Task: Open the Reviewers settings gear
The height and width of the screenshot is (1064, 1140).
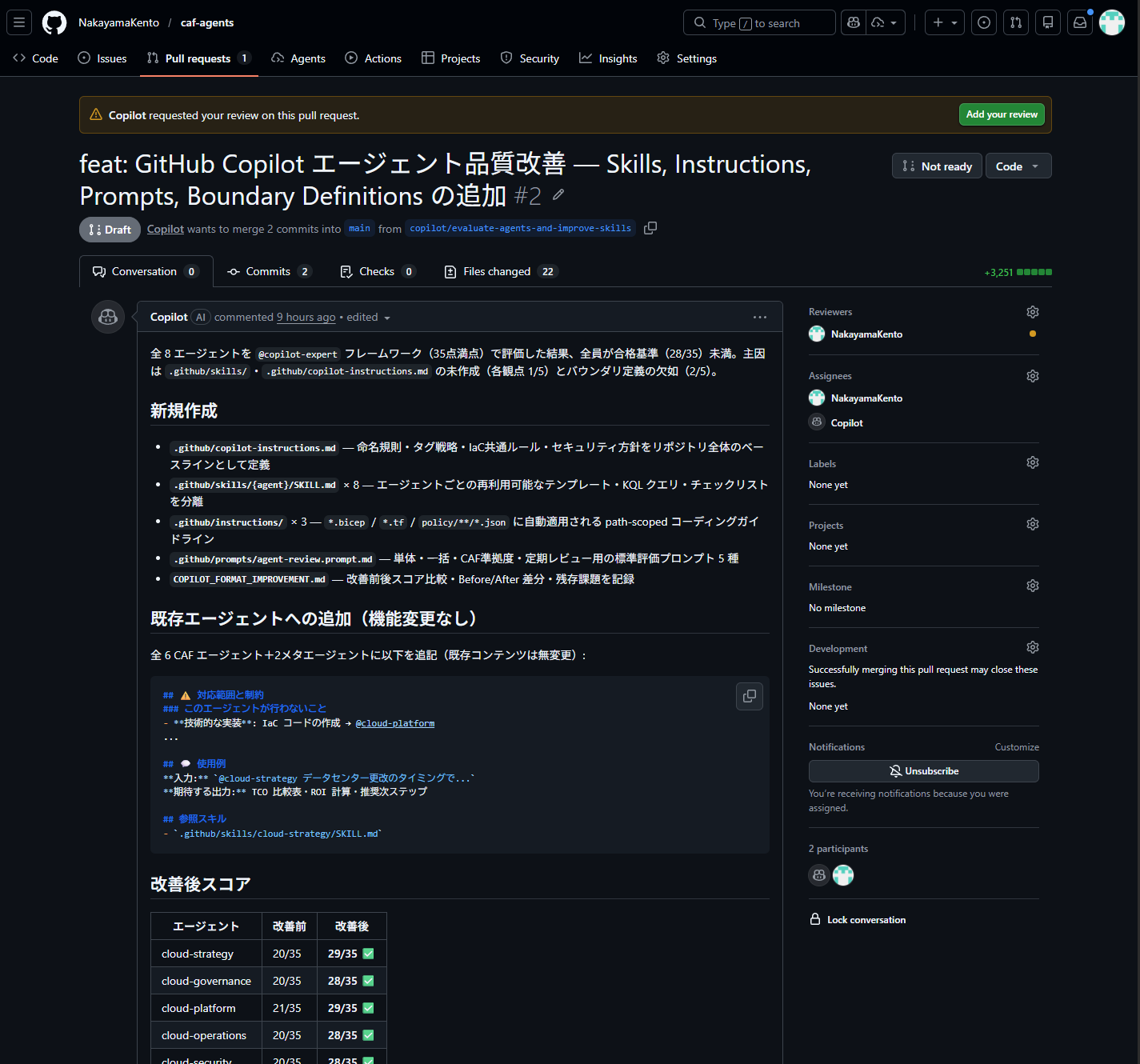Action: tap(1032, 311)
